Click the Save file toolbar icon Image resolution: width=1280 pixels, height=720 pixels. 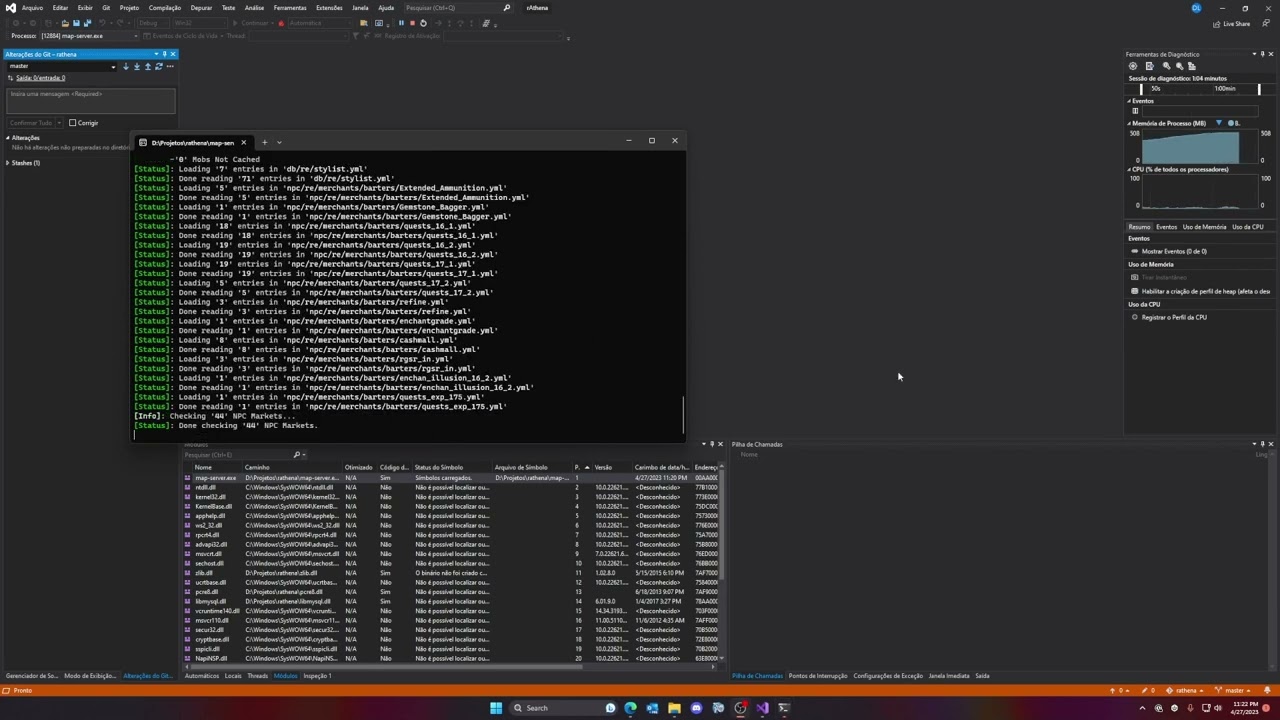[76, 23]
